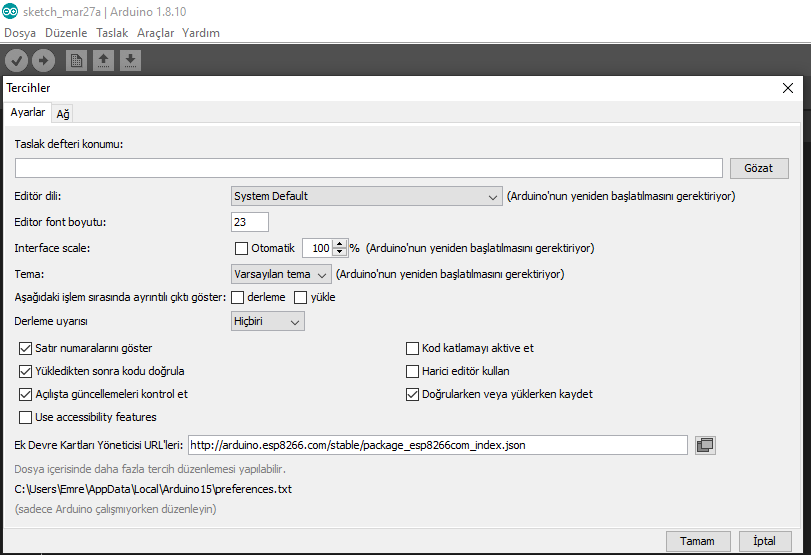
Task: Toggle Açılışta güncellemeleri kontrol et
Action: (25, 394)
